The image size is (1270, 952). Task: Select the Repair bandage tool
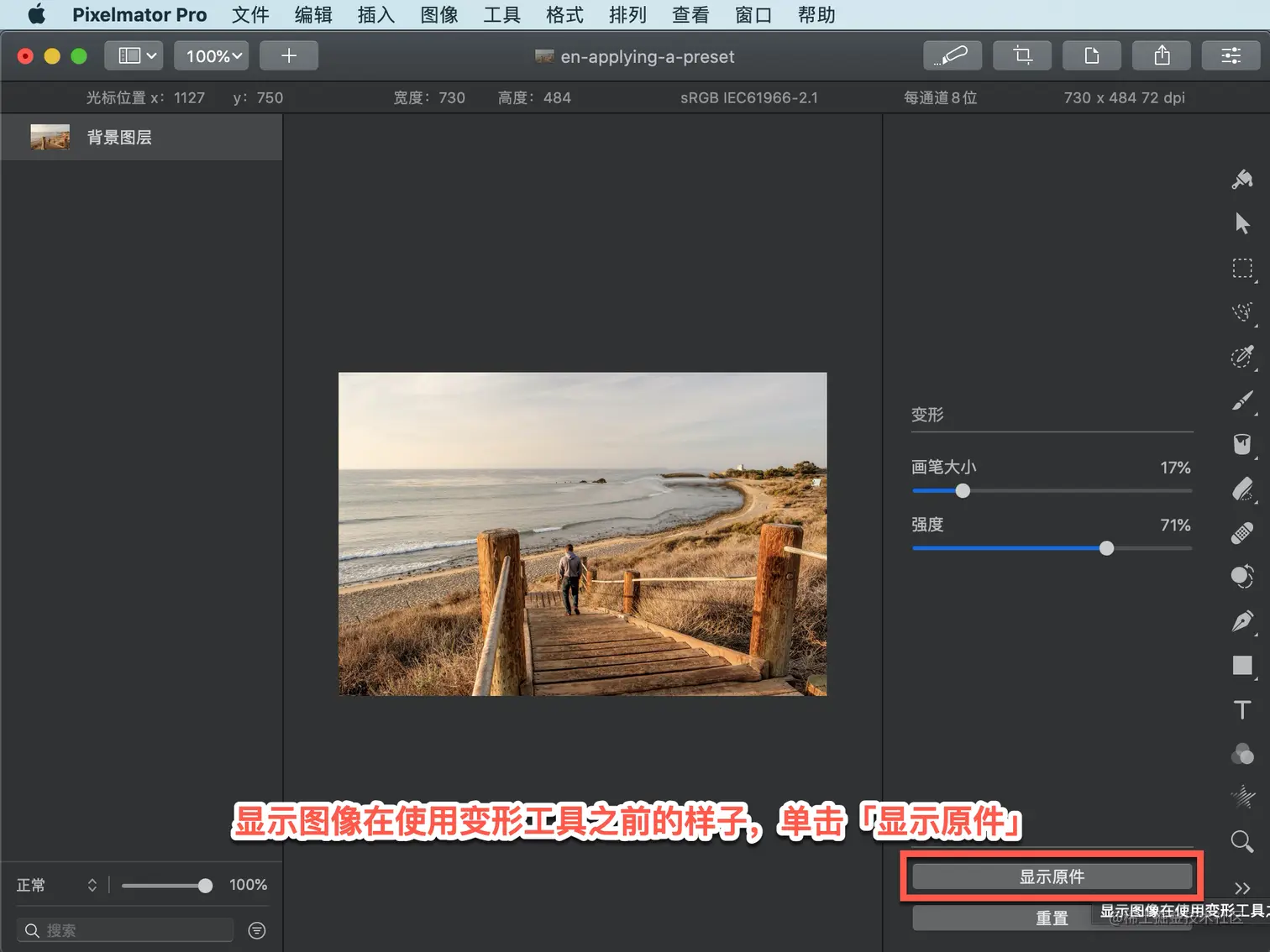1242,533
